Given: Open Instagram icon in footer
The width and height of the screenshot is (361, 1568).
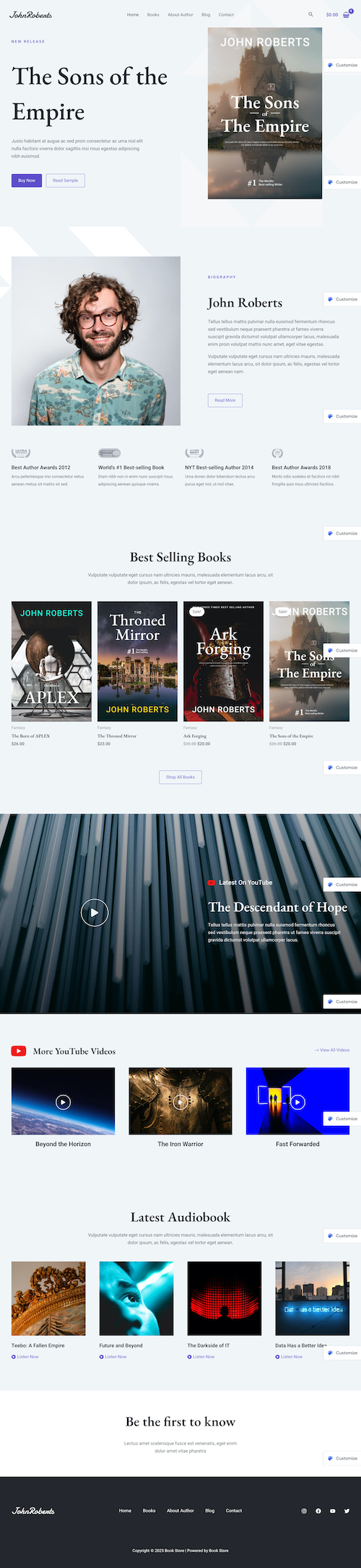Looking at the screenshot, I should pos(304,1511).
